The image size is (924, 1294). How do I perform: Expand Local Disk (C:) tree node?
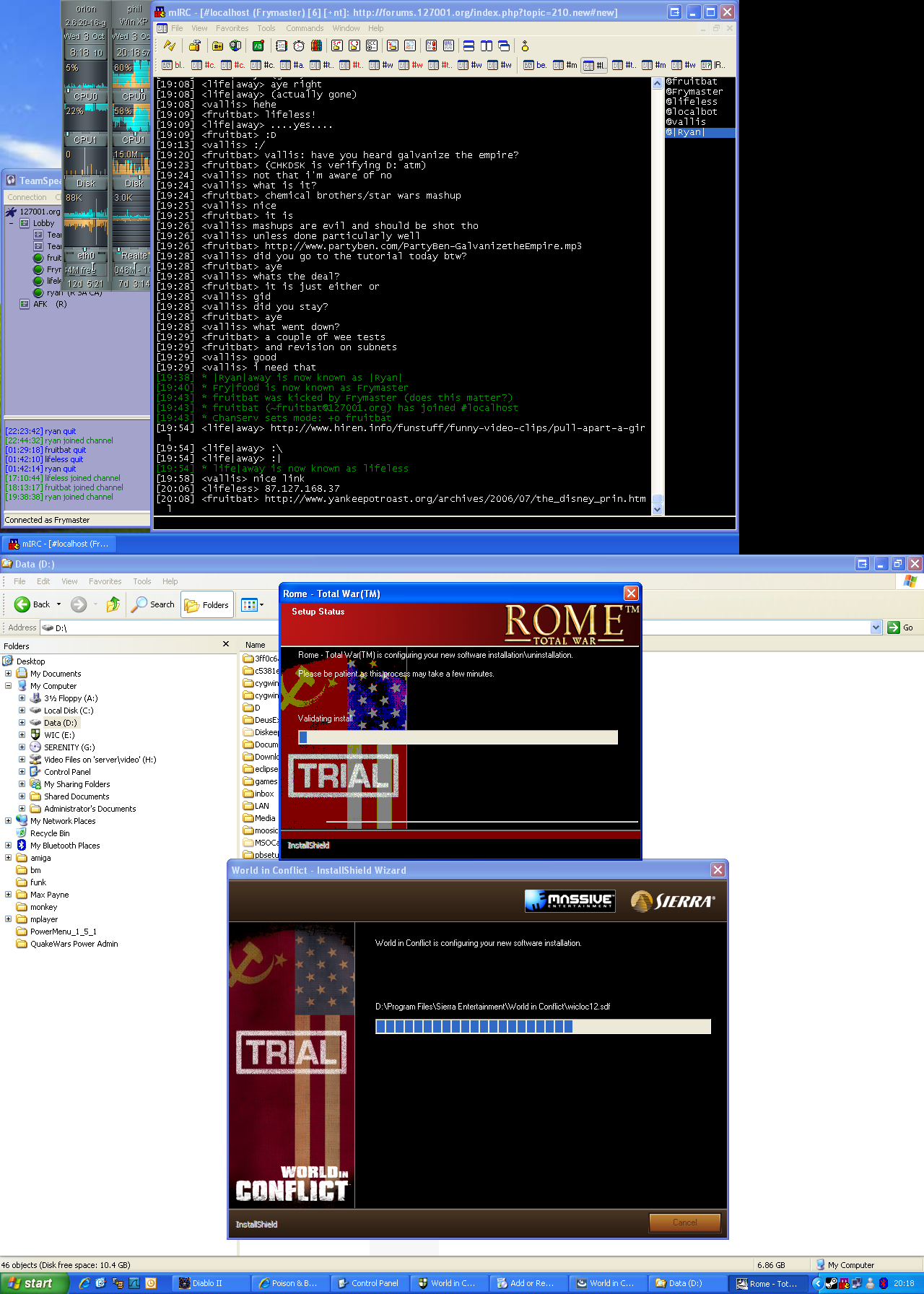pos(22,711)
